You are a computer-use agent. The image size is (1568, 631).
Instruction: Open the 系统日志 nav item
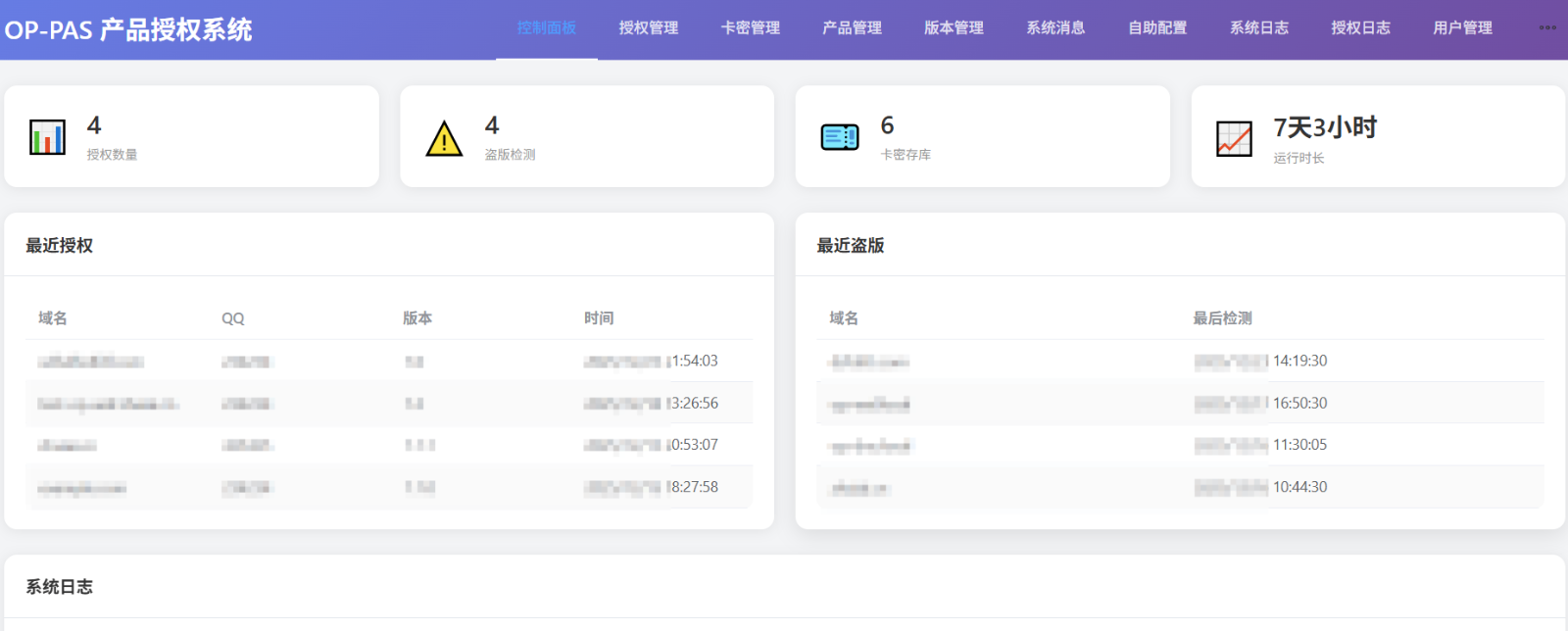pyautogui.click(x=1260, y=28)
